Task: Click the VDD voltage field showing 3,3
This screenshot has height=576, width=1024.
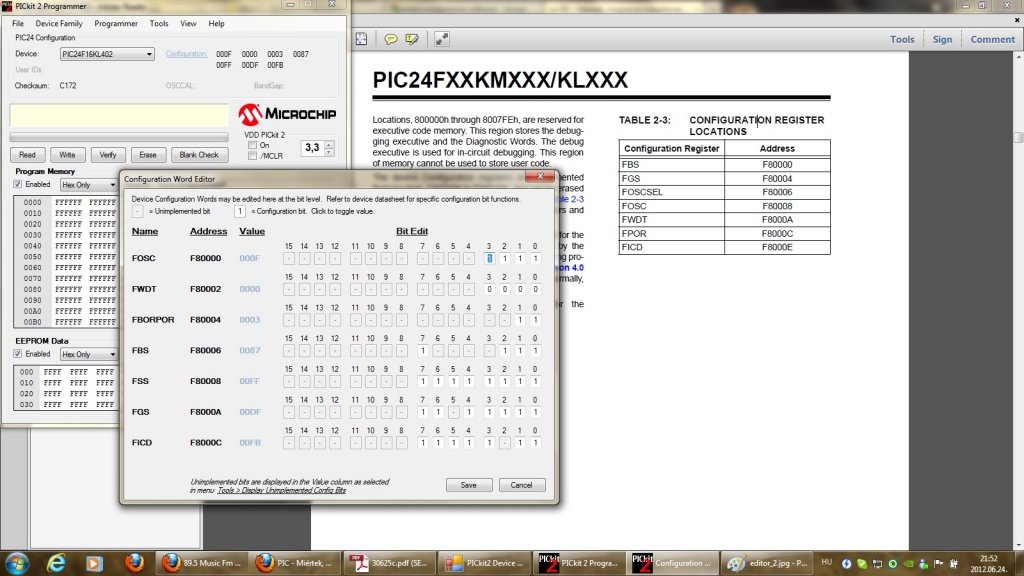Action: [x=312, y=148]
